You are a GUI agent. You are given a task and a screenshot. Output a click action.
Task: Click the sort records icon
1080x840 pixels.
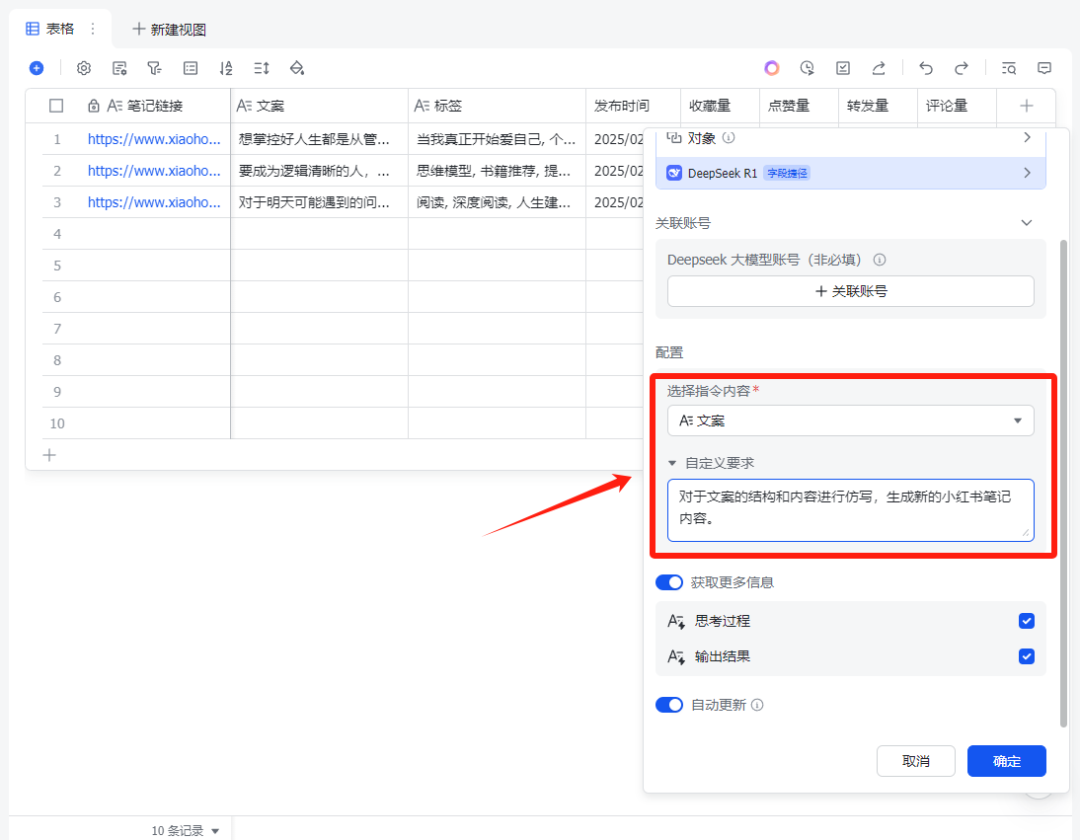[x=226, y=68]
